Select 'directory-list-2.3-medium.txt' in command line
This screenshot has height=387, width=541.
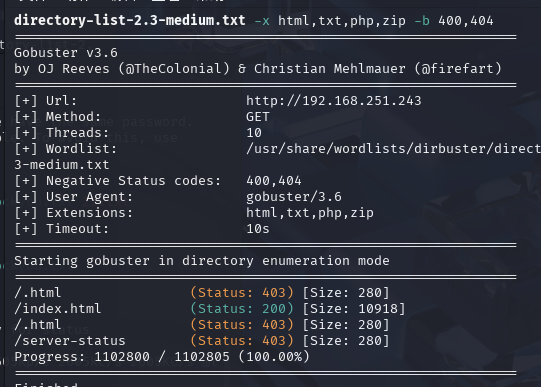click(130, 20)
